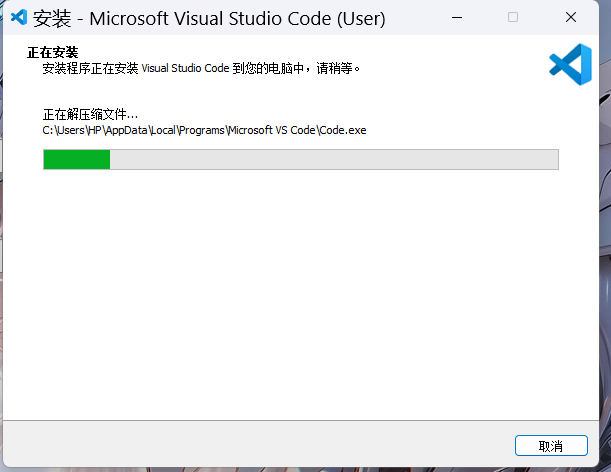Image resolution: width=611 pixels, height=472 pixels.
Task: Click the VS Code icon in title bar
Action: (x=19, y=17)
